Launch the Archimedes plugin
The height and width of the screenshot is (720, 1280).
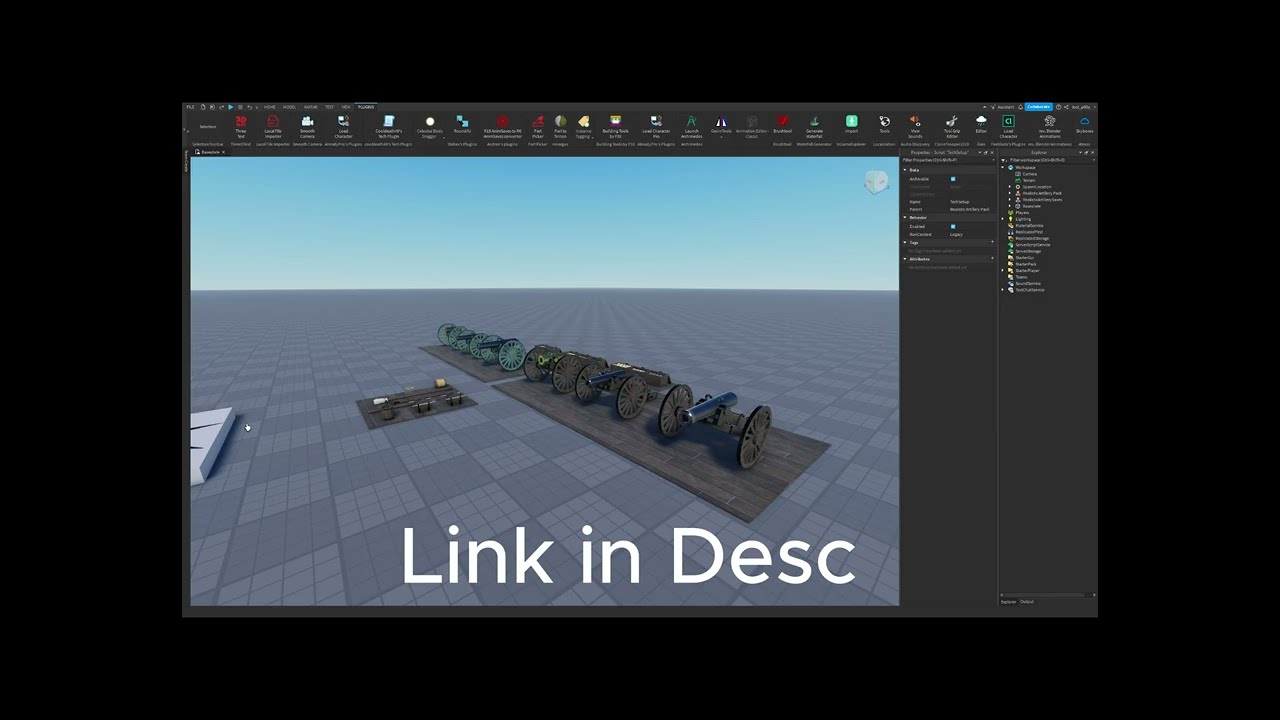tap(691, 126)
